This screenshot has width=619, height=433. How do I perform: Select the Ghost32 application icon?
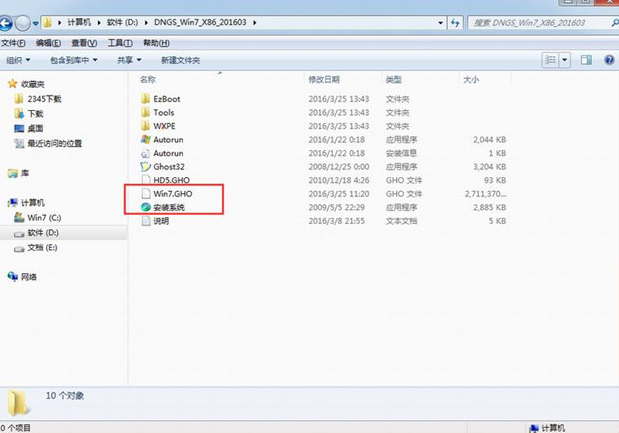pyautogui.click(x=146, y=167)
